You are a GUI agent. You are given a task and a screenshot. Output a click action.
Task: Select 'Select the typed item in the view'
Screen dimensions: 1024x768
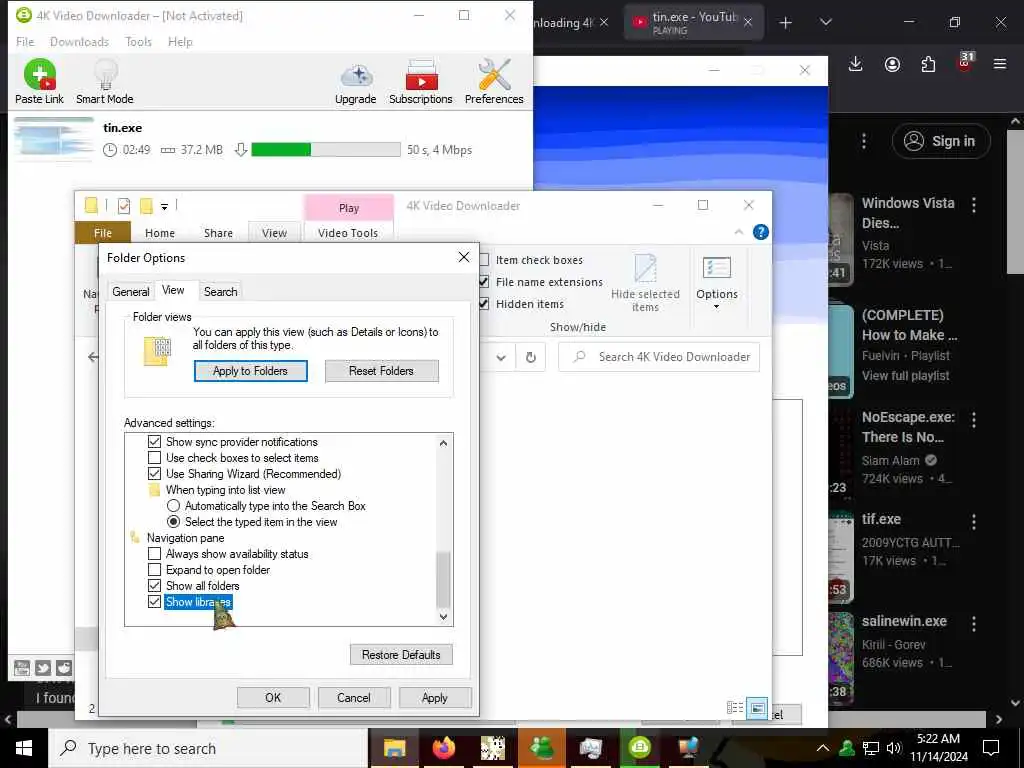pyautogui.click(x=174, y=522)
